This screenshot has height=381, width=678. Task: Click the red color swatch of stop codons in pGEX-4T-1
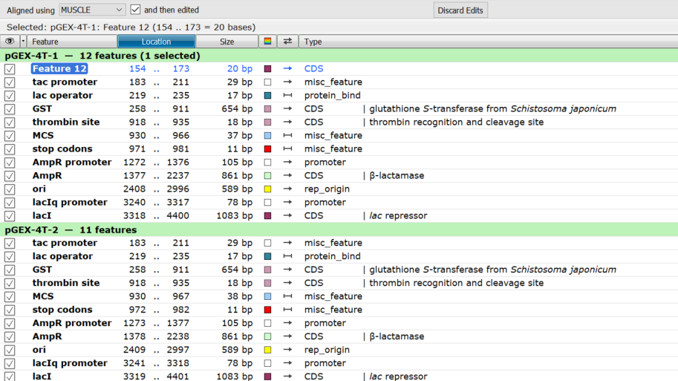pyautogui.click(x=268, y=149)
